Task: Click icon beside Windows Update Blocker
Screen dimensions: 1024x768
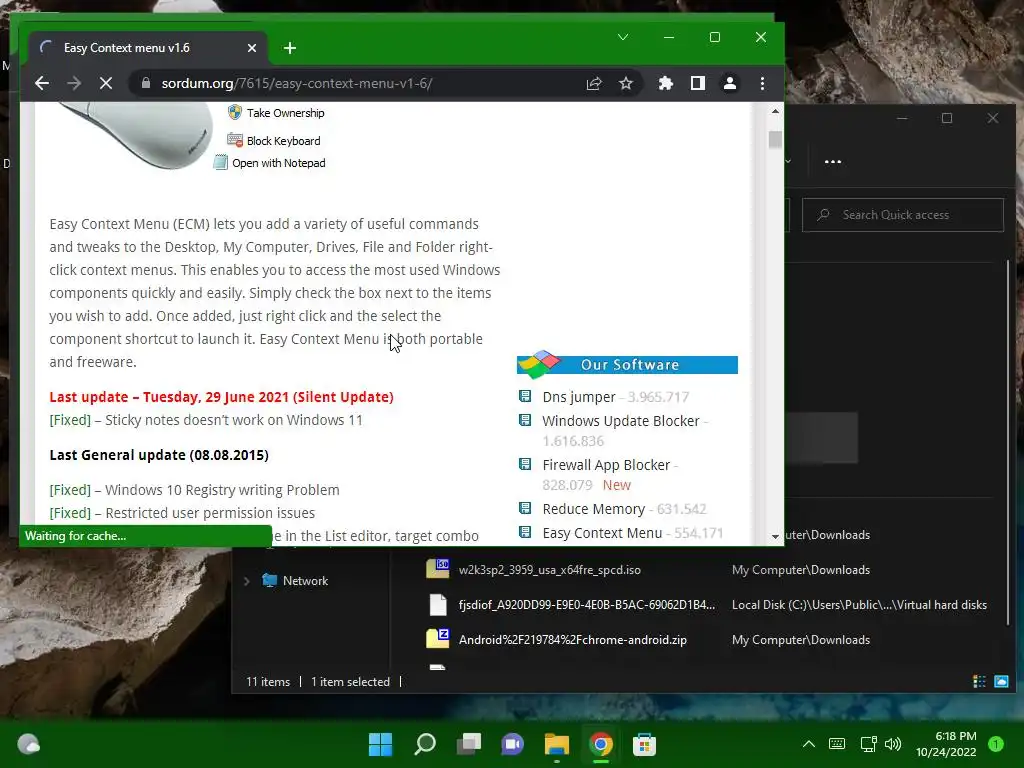Action: (524, 420)
